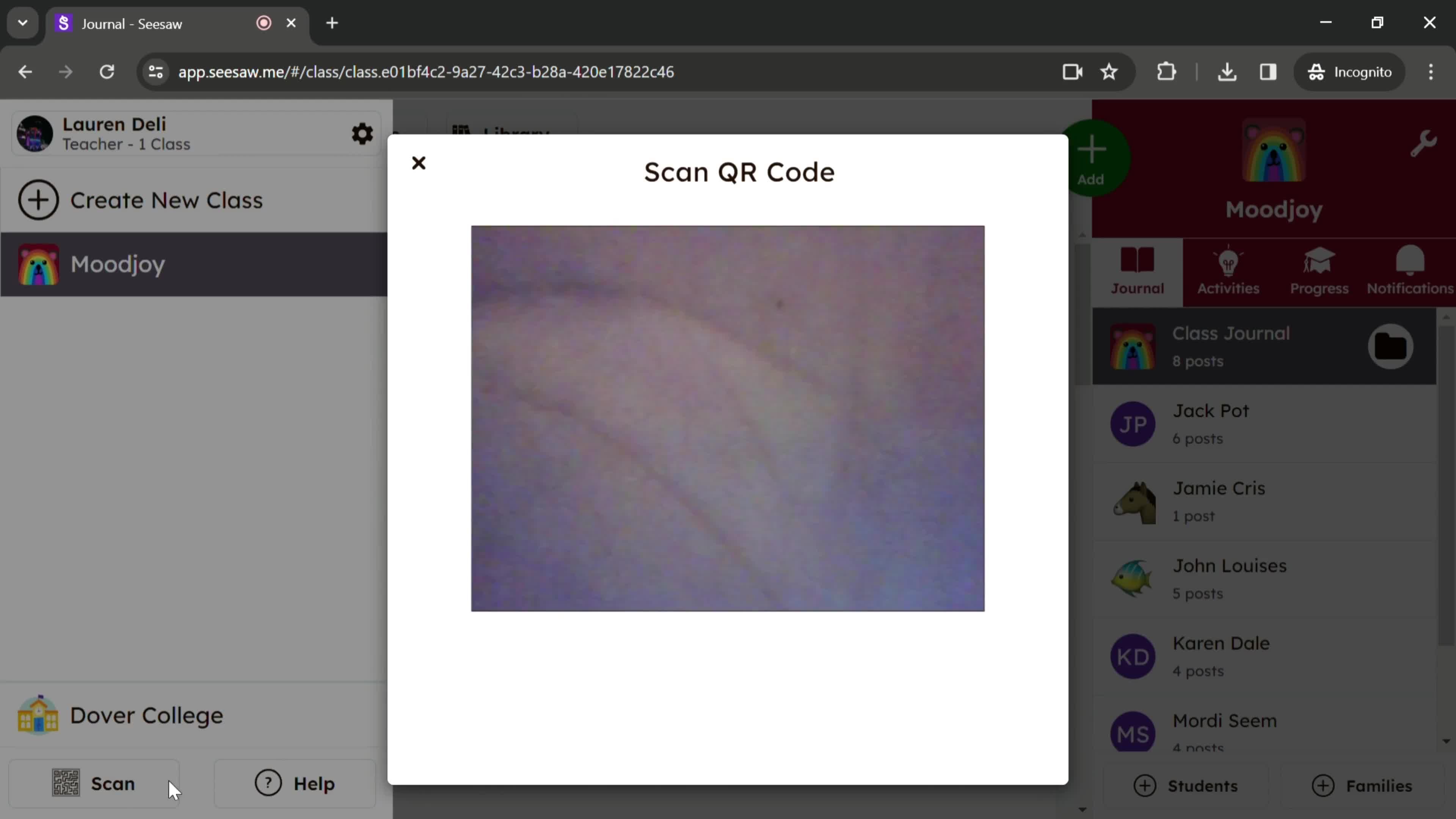Go back in browser history
Screen dimensions: 1456x819
coord(25,72)
